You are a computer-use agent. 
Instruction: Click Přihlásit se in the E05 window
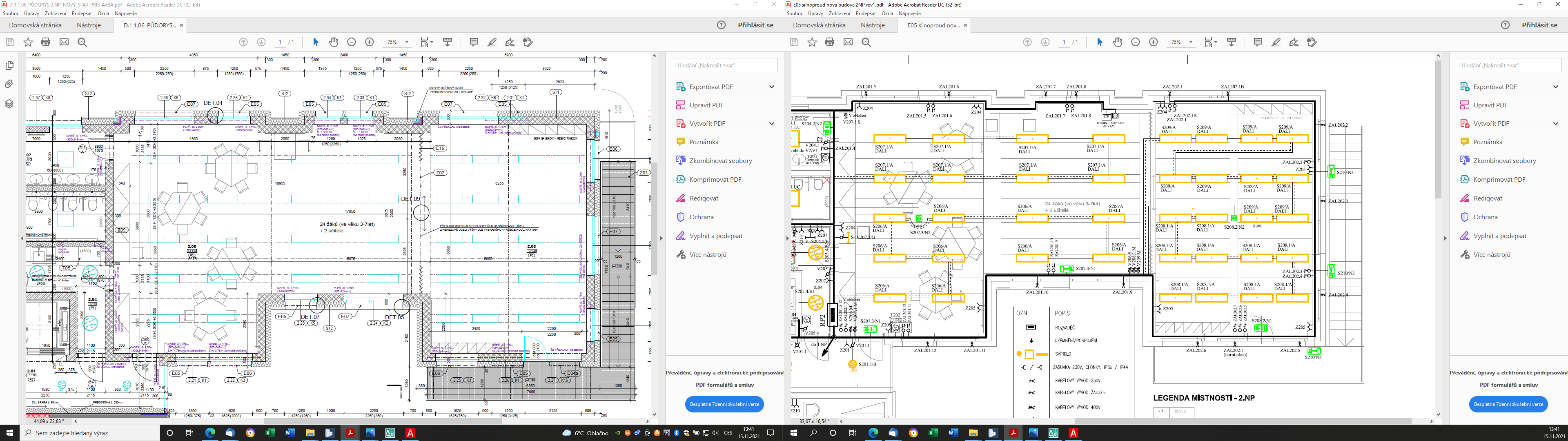point(1539,25)
